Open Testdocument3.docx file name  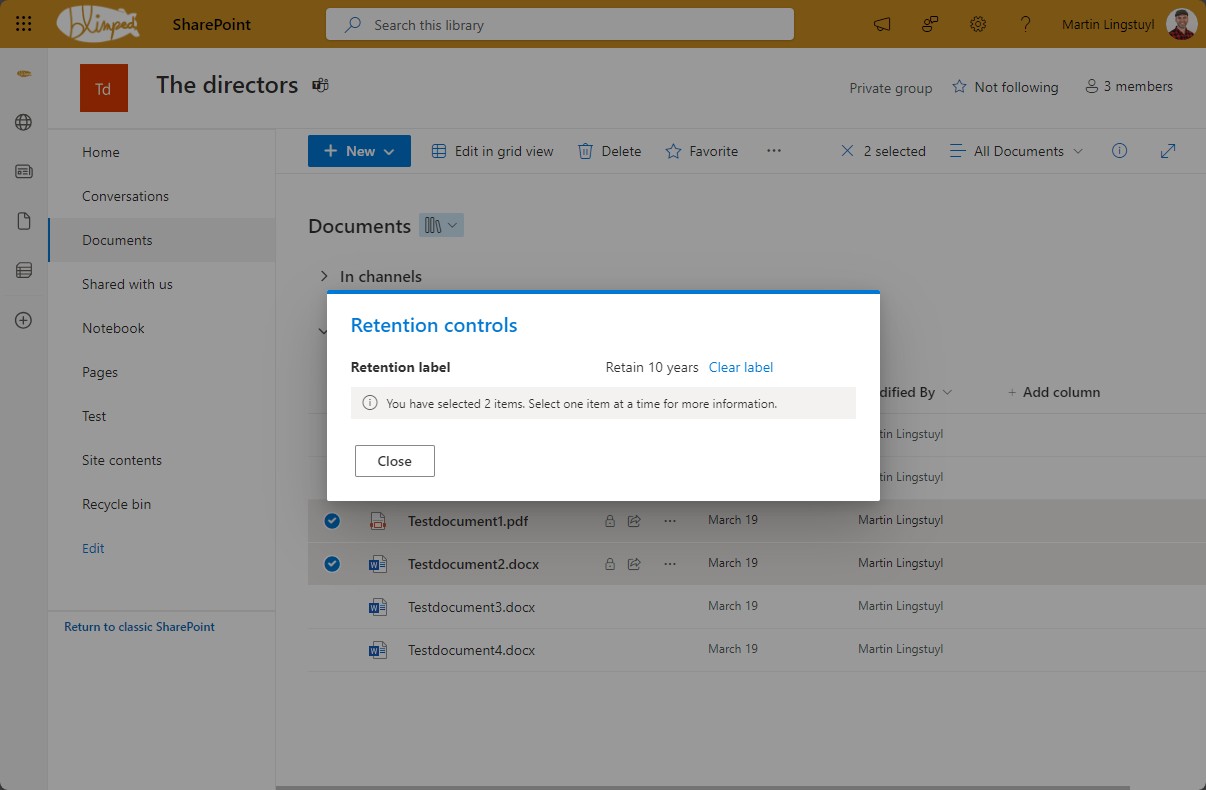click(x=471, y=607)
